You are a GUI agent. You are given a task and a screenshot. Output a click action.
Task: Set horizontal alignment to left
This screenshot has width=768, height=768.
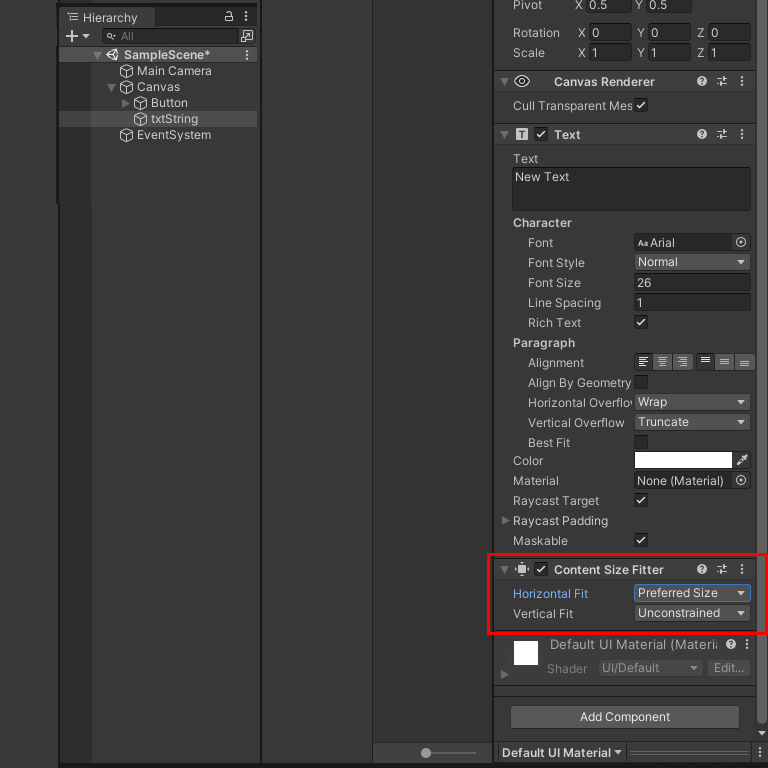[644, 362]
